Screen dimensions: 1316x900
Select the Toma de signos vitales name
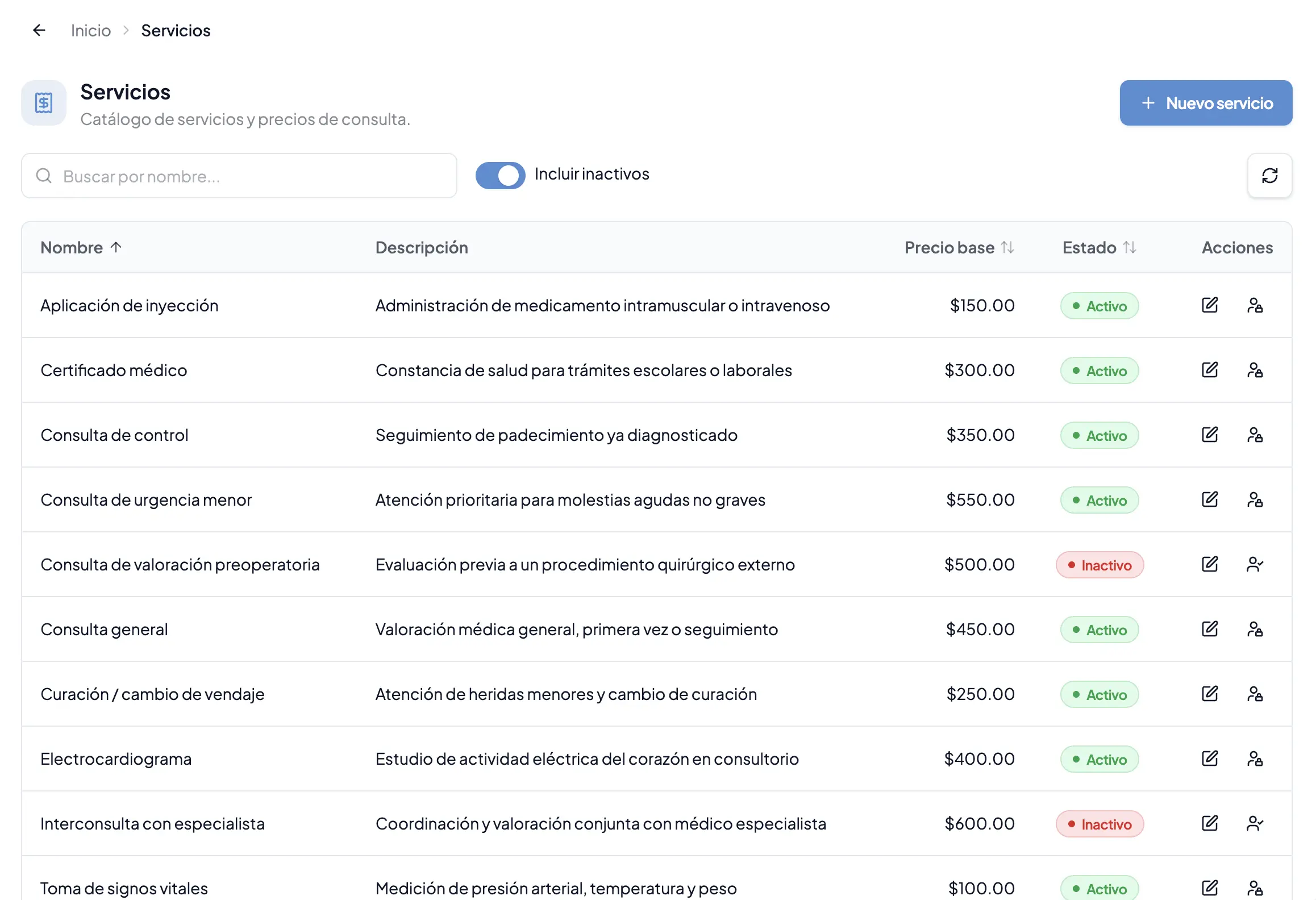124,889
